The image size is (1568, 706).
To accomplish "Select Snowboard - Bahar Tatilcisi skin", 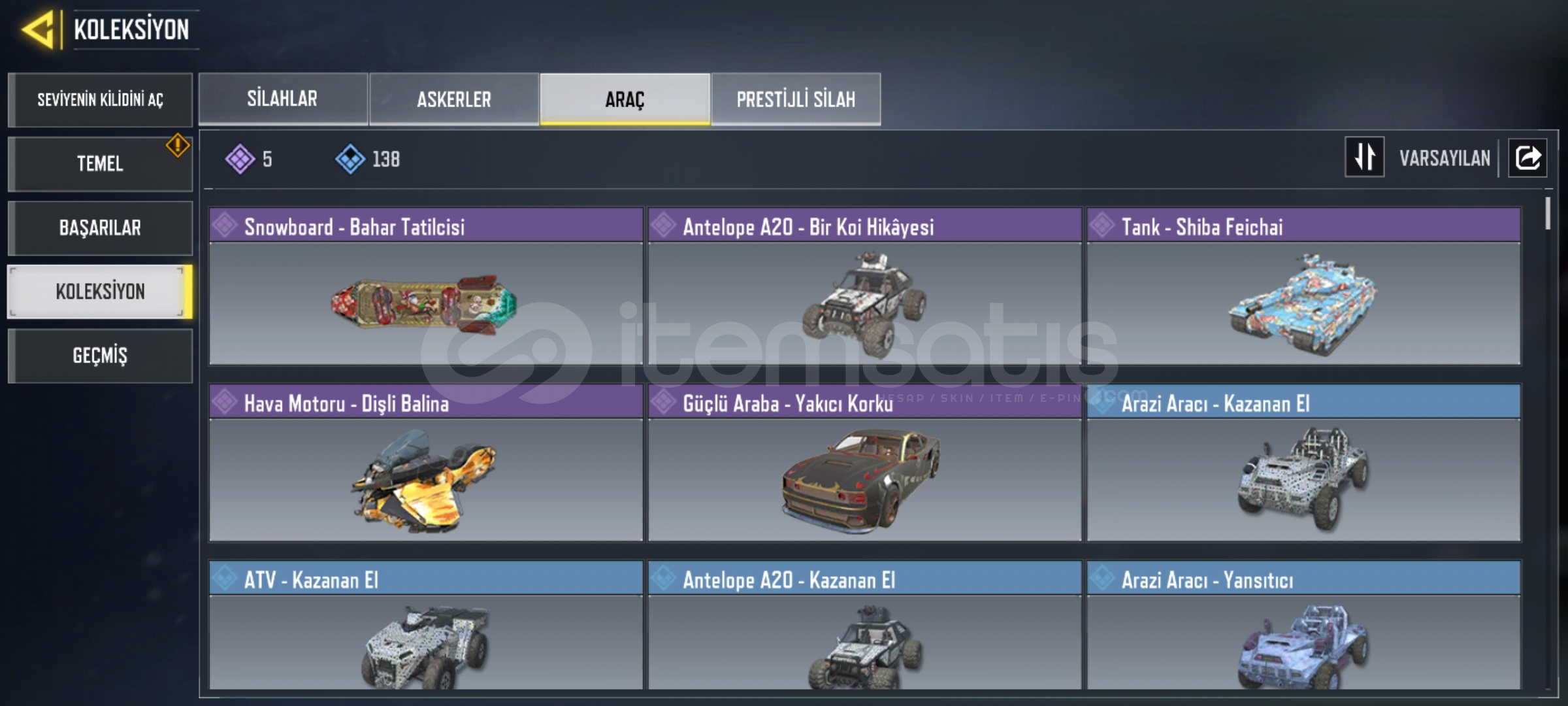I will [426, 286].
